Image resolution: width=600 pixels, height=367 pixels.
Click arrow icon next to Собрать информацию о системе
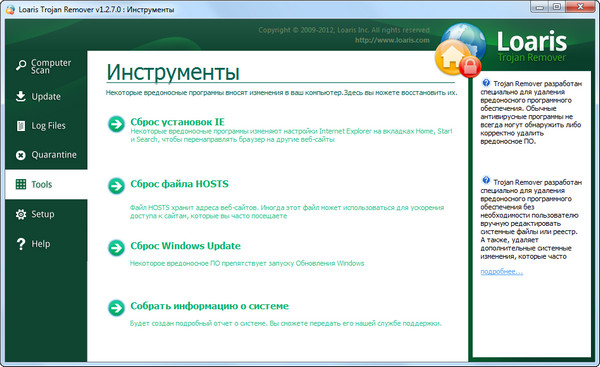click(116, 308)
